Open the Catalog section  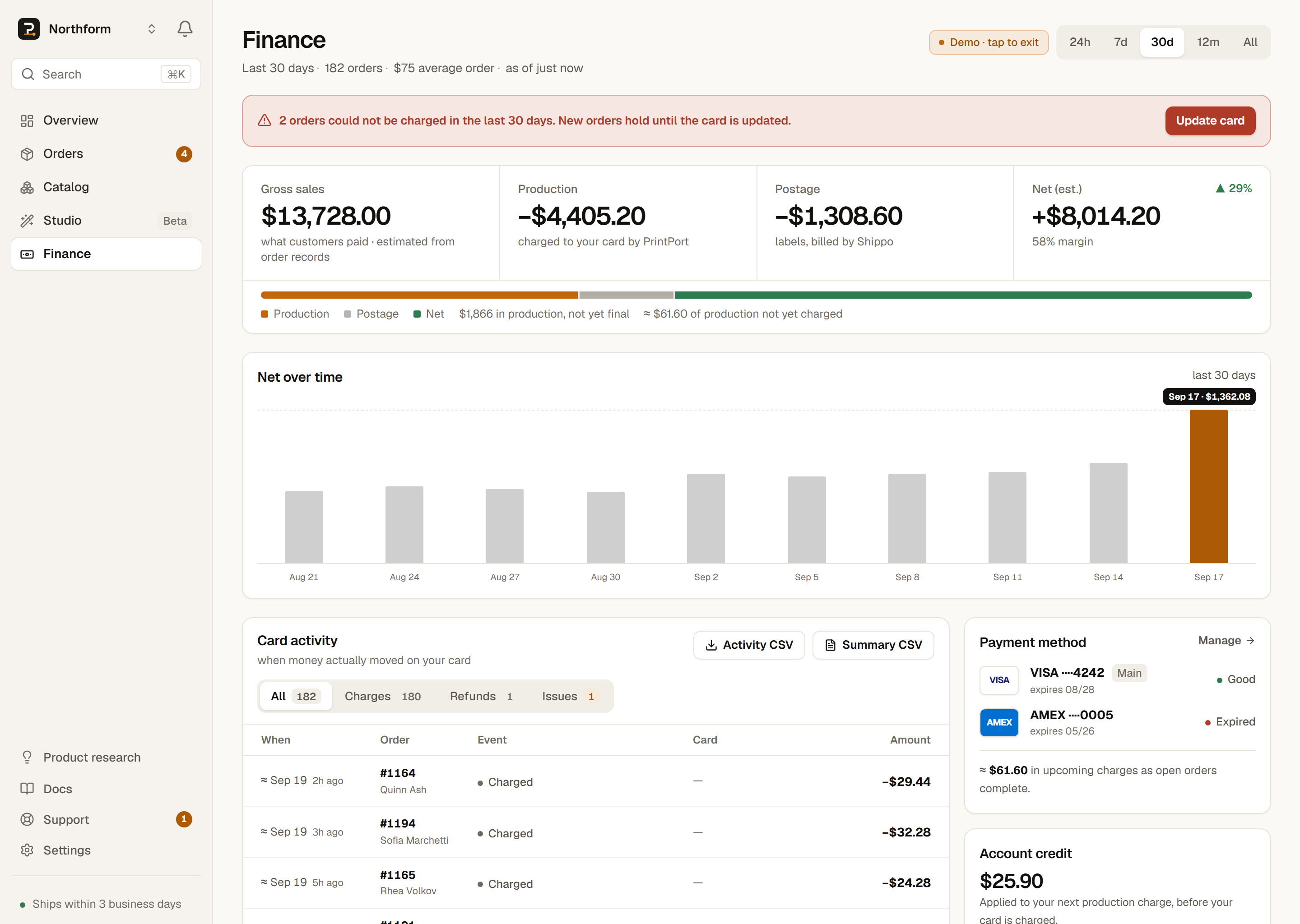(106, 187)
